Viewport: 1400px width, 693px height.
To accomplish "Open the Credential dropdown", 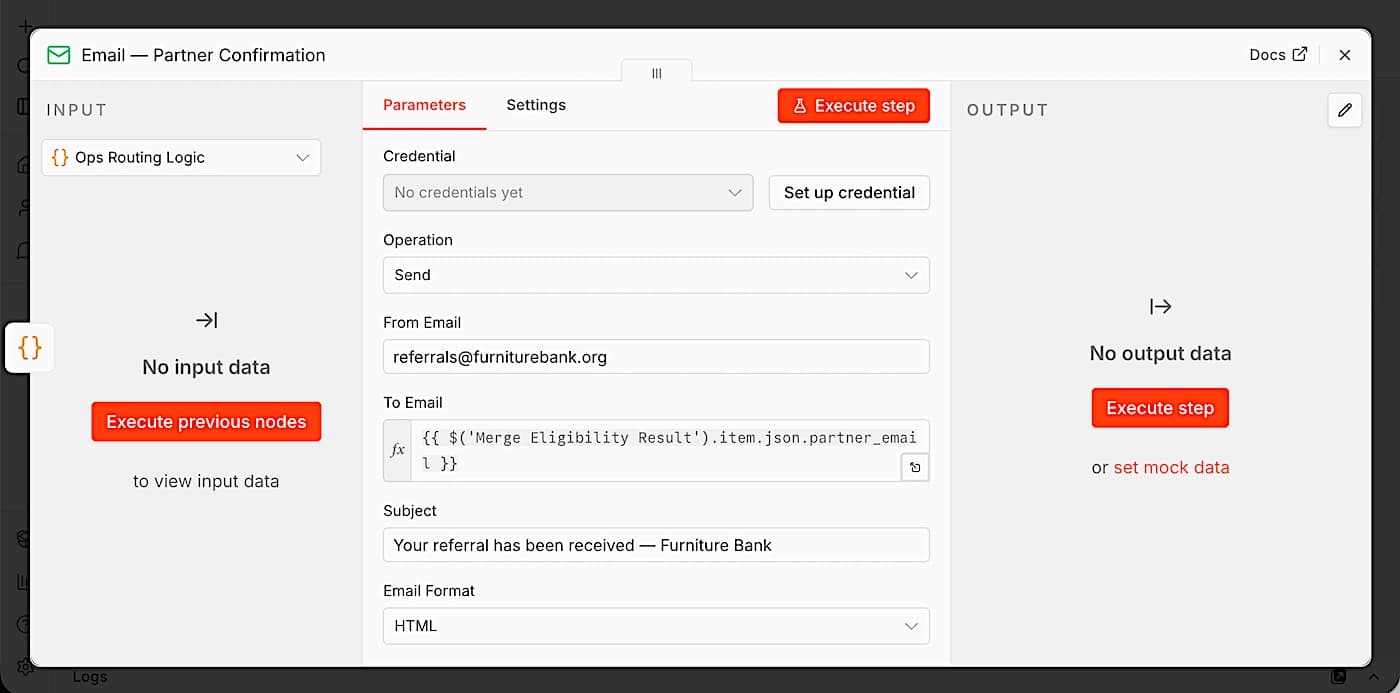I will [567, 193].
